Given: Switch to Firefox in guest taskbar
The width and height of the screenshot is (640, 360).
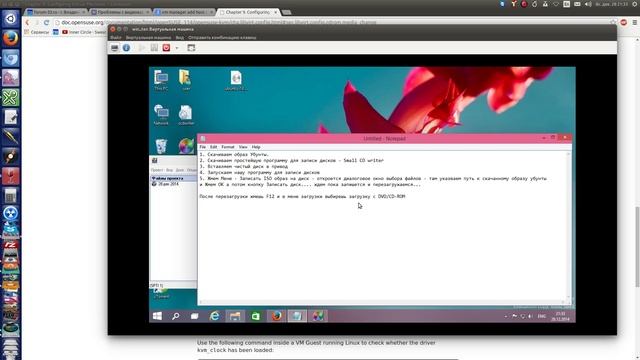Looking at the screenshot, I should (276, 316).
